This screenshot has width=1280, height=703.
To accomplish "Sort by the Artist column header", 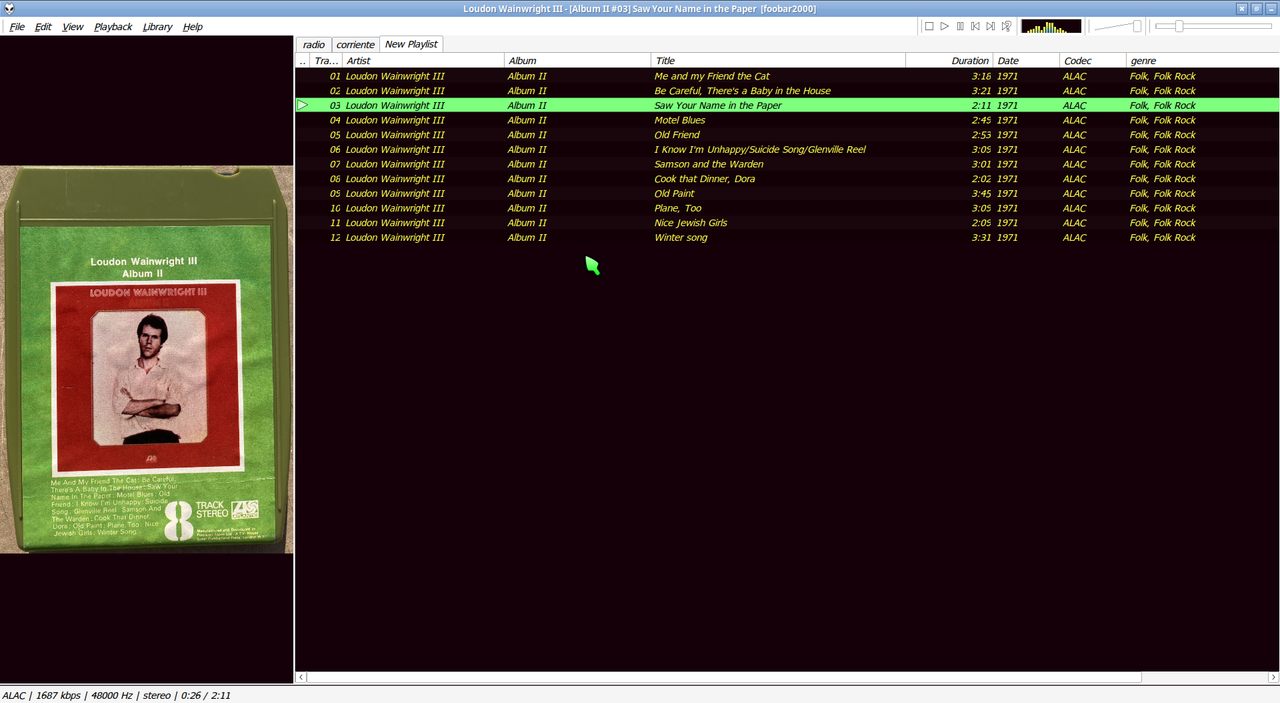I will click(x=423, y=61).
